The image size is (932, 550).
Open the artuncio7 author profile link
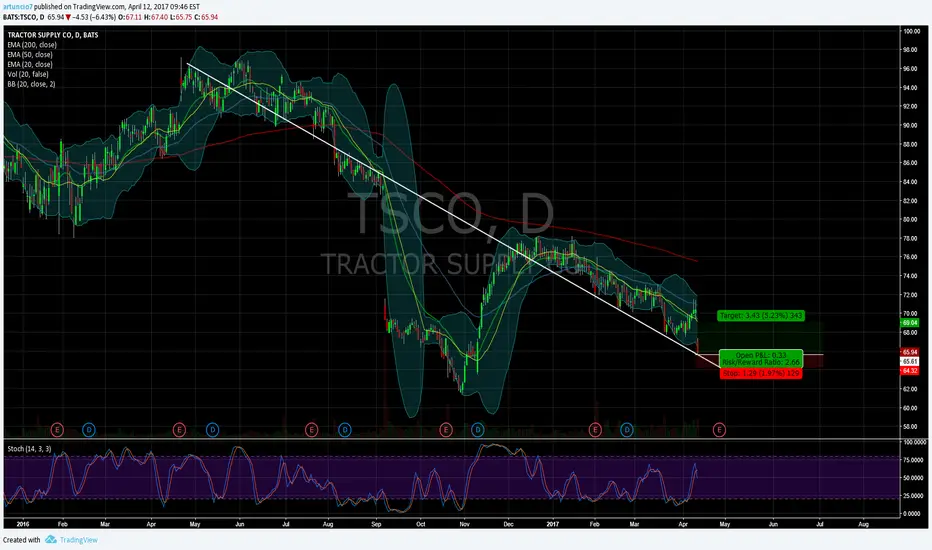[x=18, y=7]
